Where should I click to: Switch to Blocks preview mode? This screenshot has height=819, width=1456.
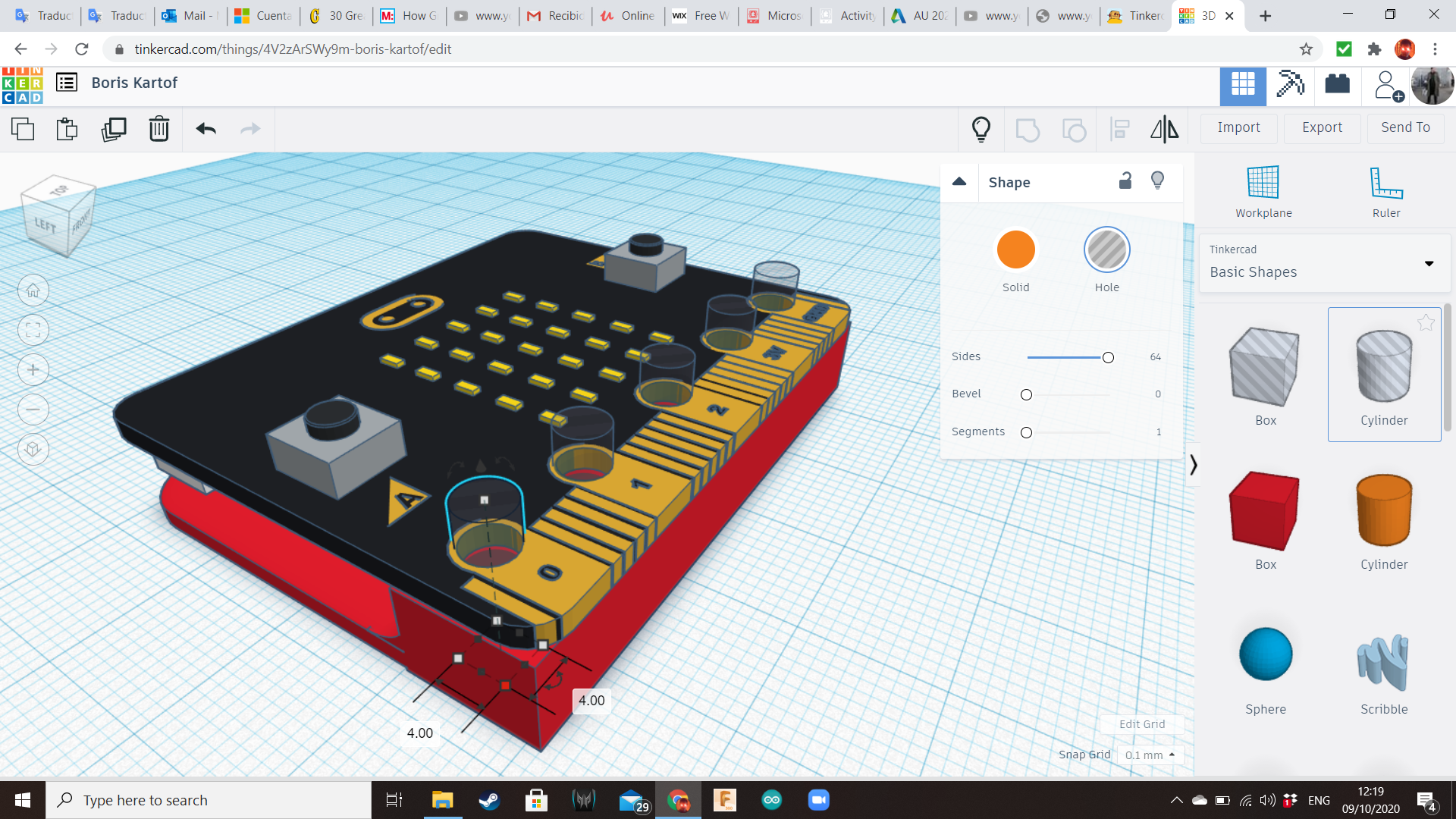1337,86
